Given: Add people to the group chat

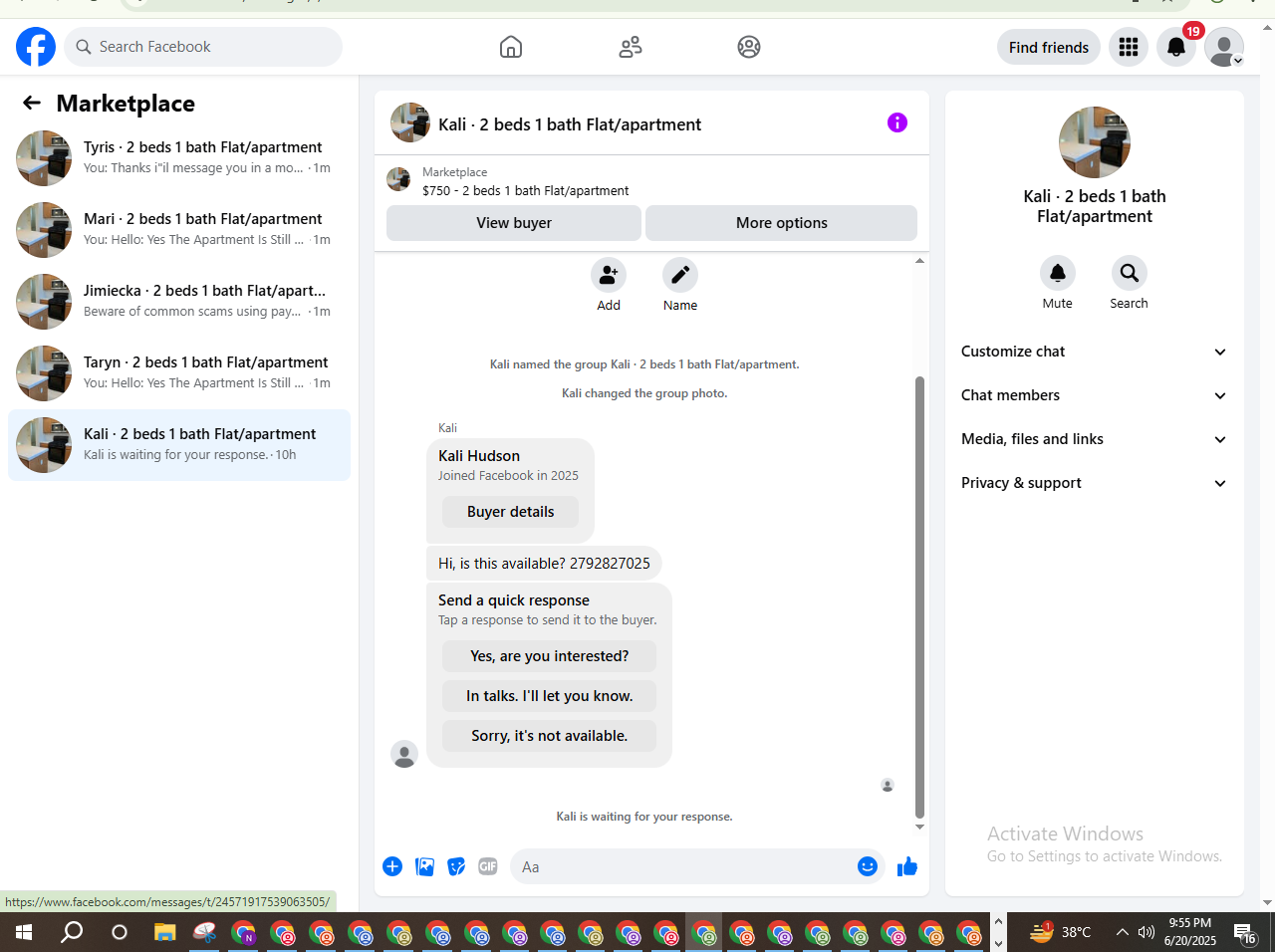Looking at the screenshot, I should 609,275.
